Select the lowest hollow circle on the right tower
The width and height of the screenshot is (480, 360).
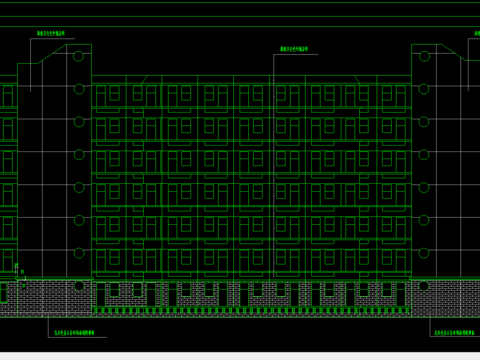424,253
